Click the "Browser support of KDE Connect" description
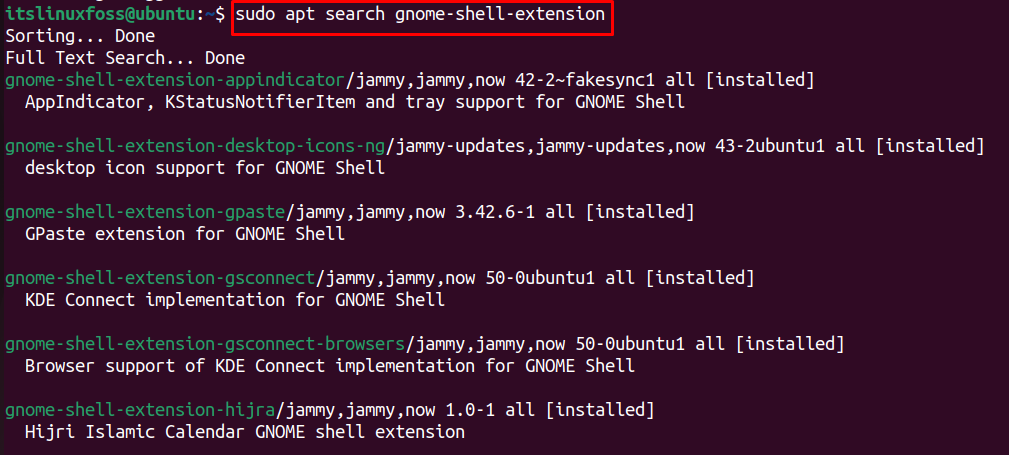 [329, 366]
